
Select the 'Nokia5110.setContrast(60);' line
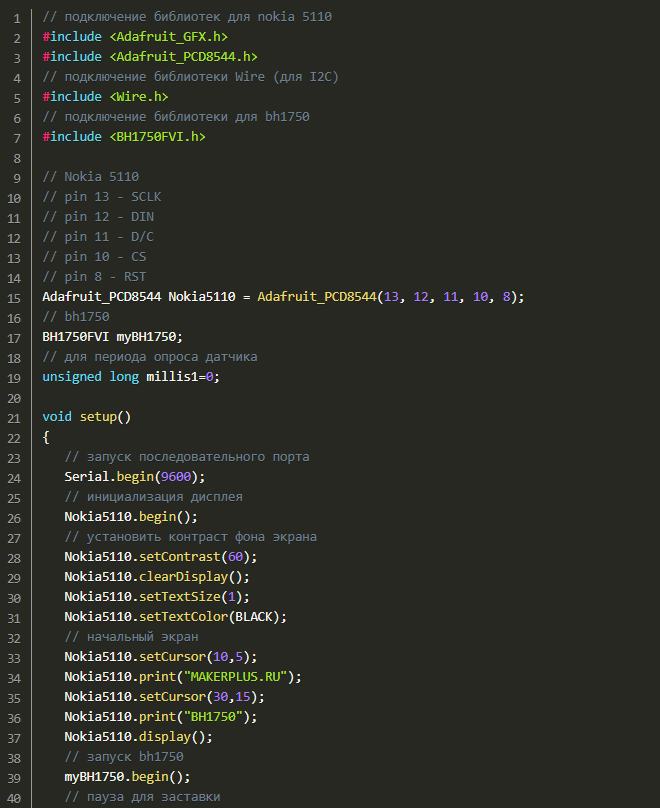[161, 557]
